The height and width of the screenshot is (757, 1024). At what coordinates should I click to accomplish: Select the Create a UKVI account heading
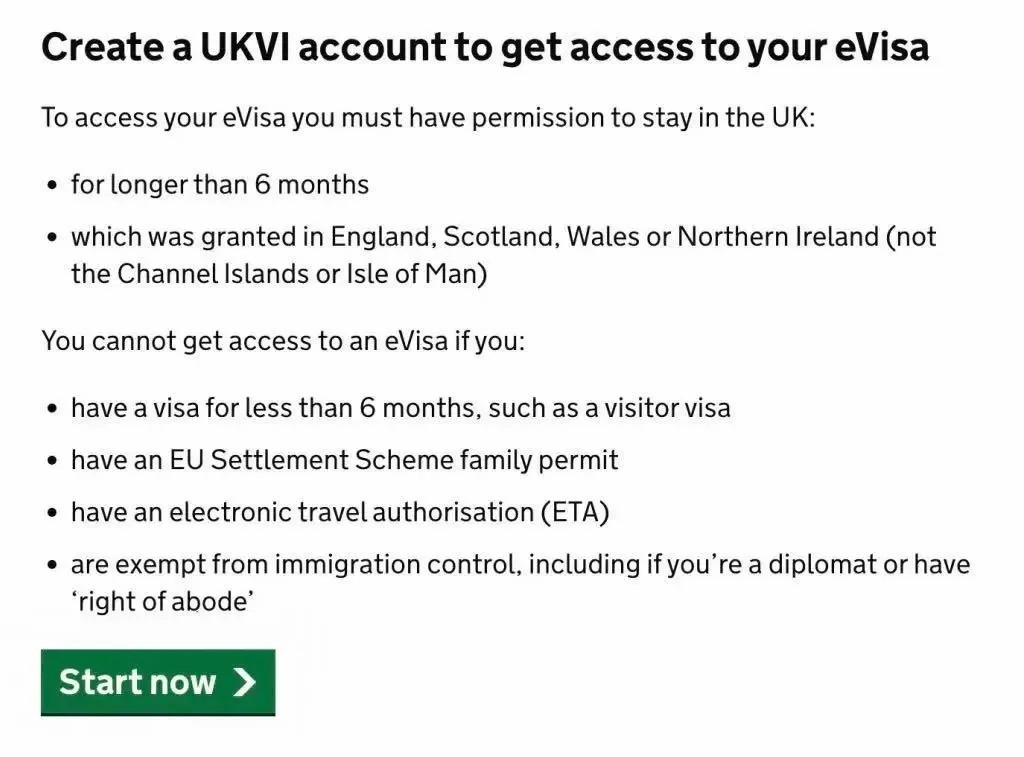point(485,47)
